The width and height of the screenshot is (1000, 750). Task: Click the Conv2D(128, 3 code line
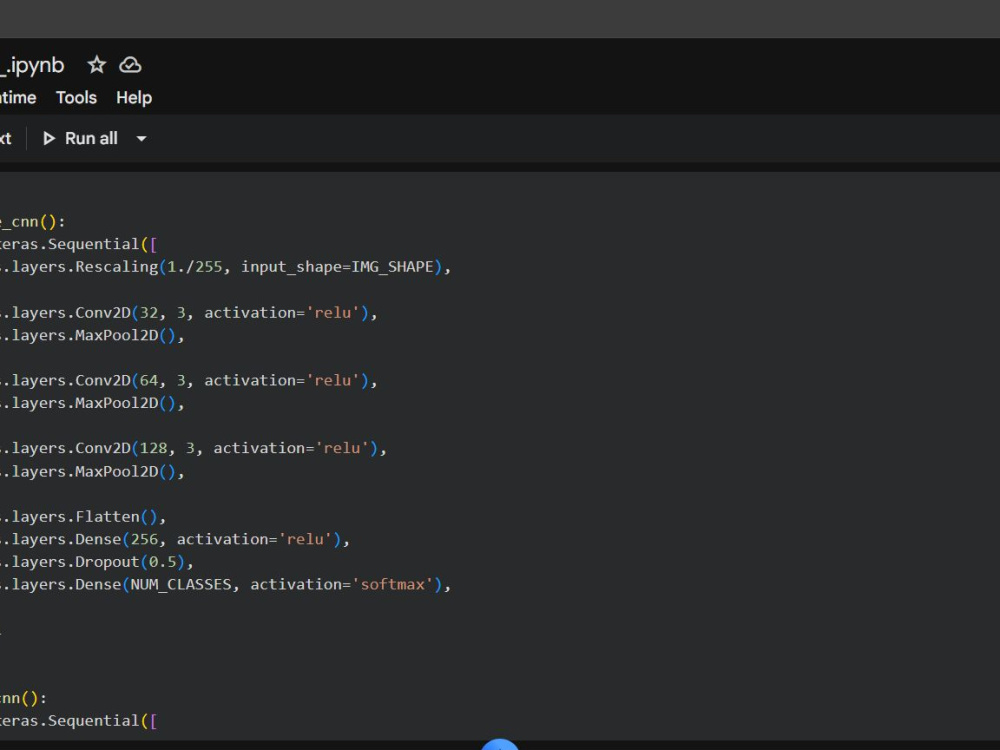click(193, 448)
